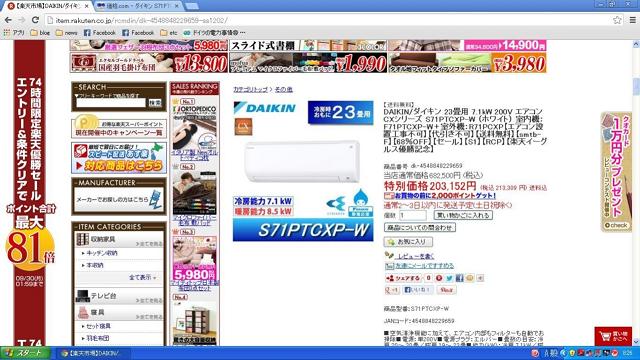Click the search keyword text box
Viewport: 640px width, 360px height.
[111, 103]
